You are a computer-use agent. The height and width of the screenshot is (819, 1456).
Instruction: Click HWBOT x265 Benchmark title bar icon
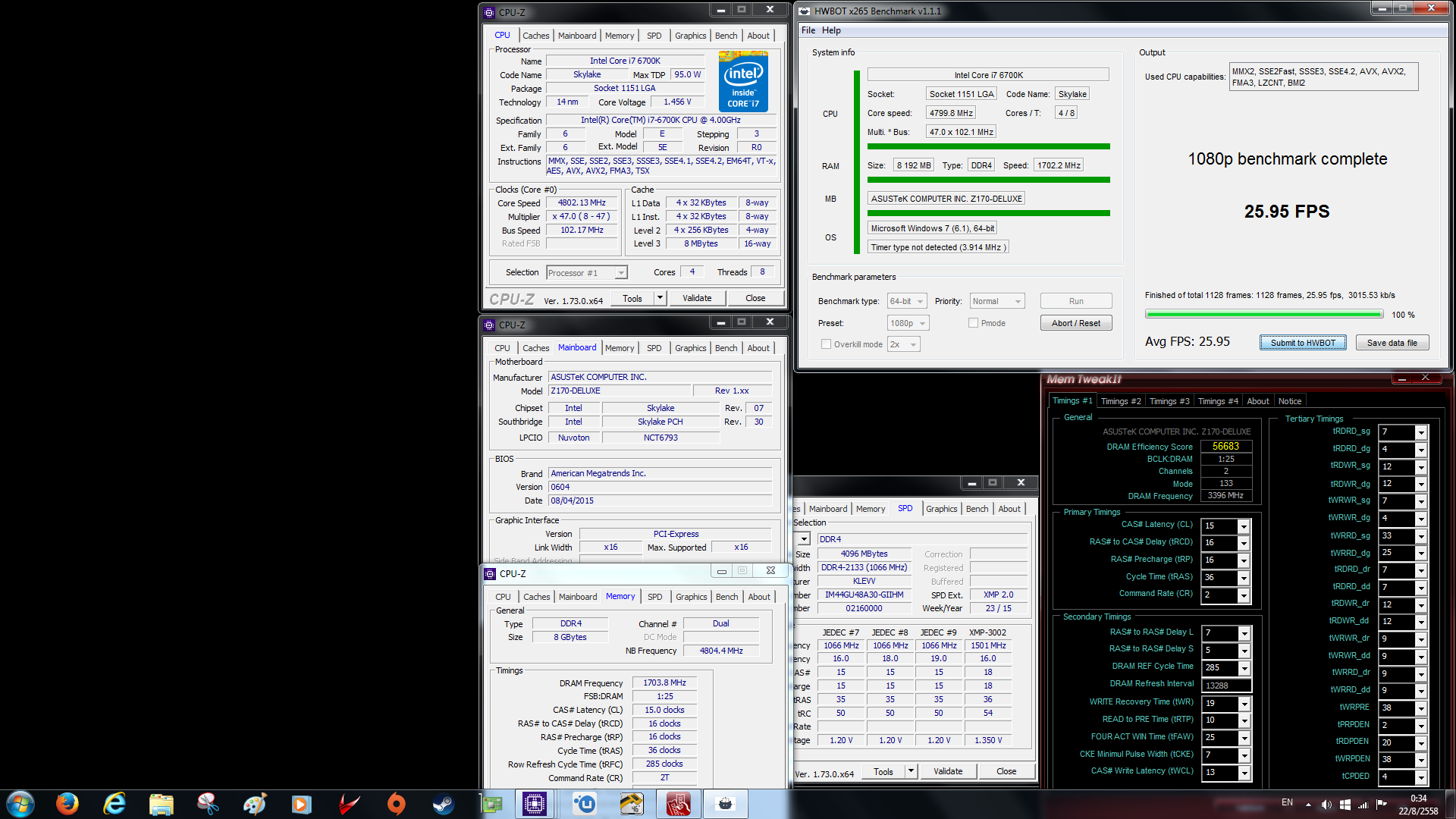click(805, 11)
